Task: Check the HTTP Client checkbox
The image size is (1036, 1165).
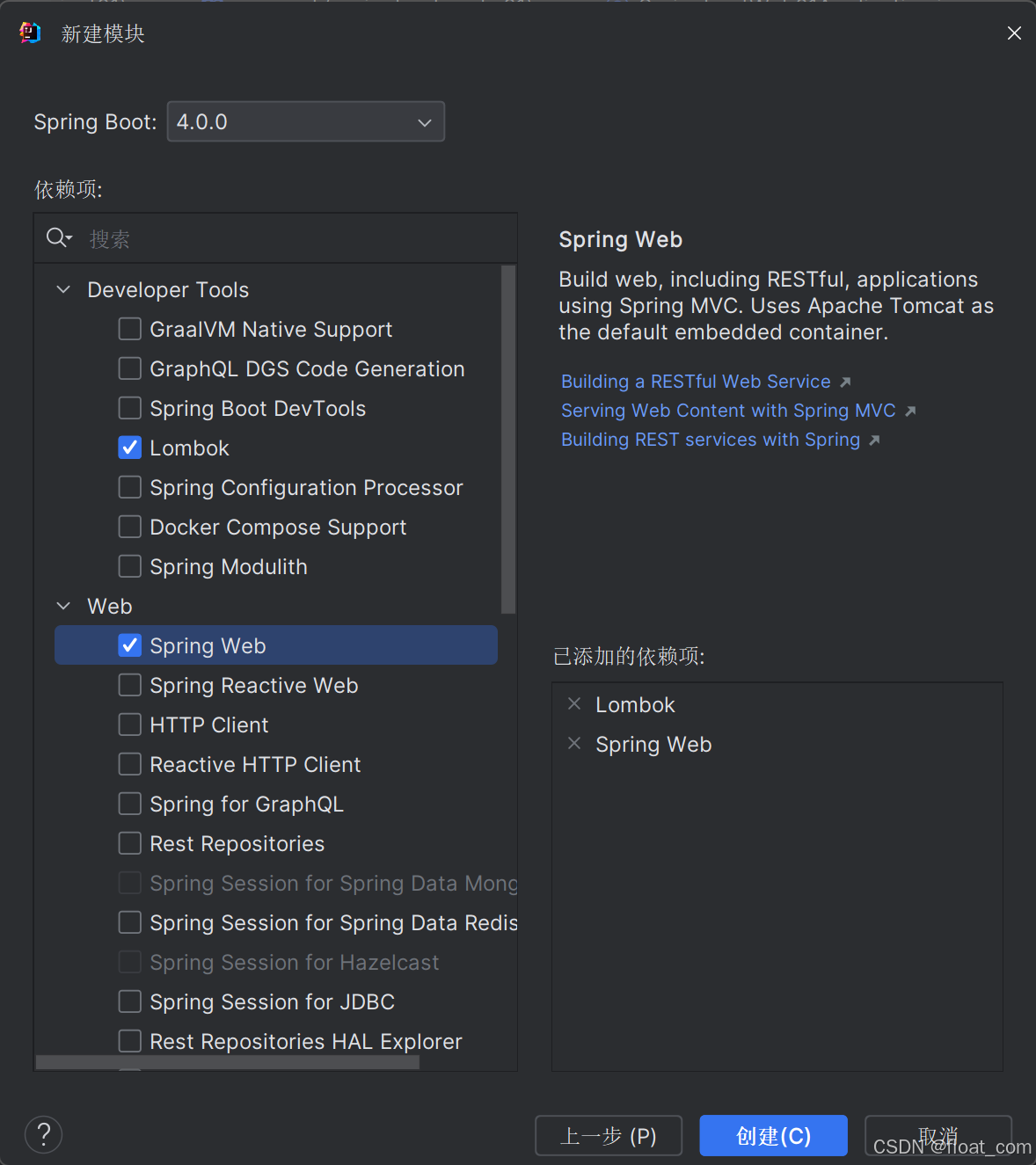Action: [130, 724]
